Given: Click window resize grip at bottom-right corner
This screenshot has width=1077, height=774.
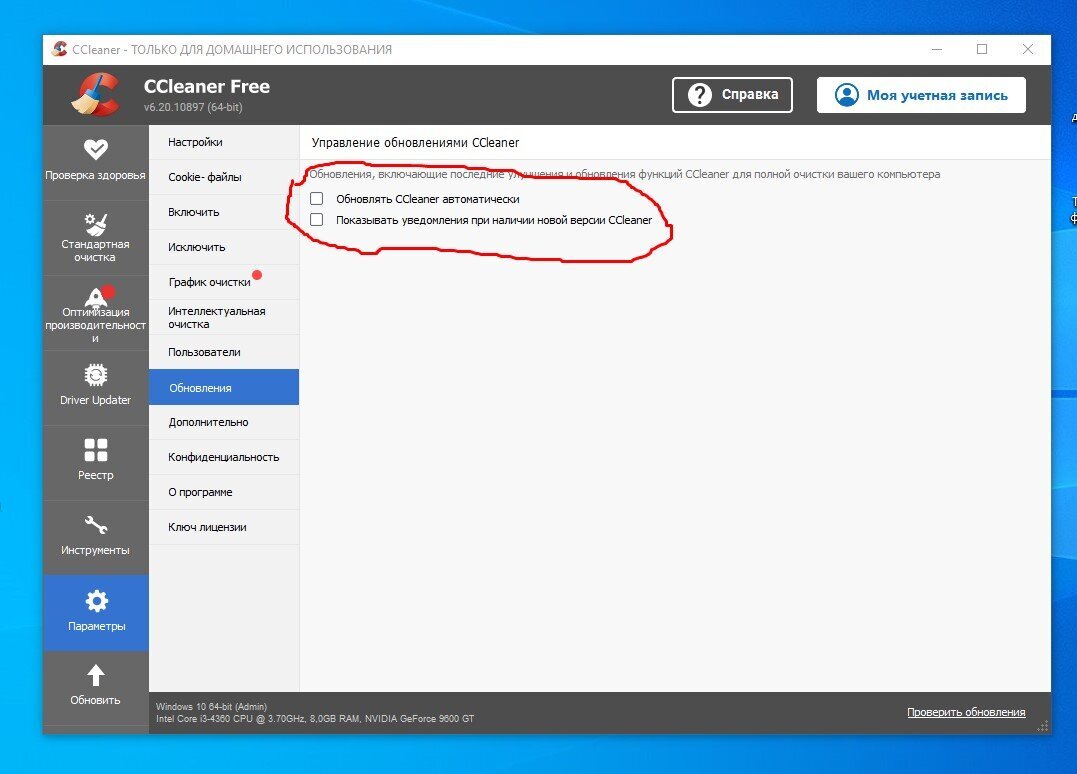Looking at the screenshot, I should pyautogui.click(x=1043, y=726).
